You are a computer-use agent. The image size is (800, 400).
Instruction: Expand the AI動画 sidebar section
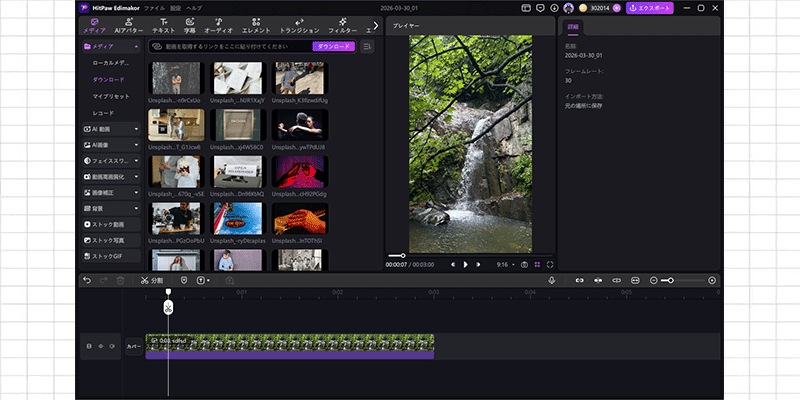(111, 129)
